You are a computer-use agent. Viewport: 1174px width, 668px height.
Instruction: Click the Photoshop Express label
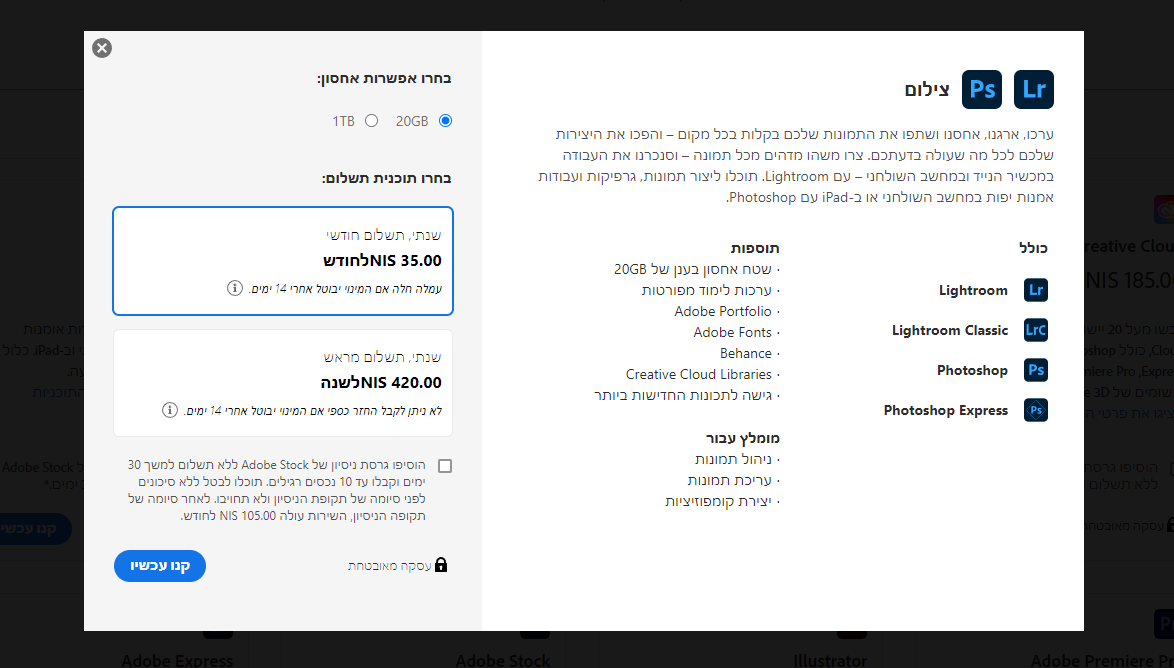point(946,410)
